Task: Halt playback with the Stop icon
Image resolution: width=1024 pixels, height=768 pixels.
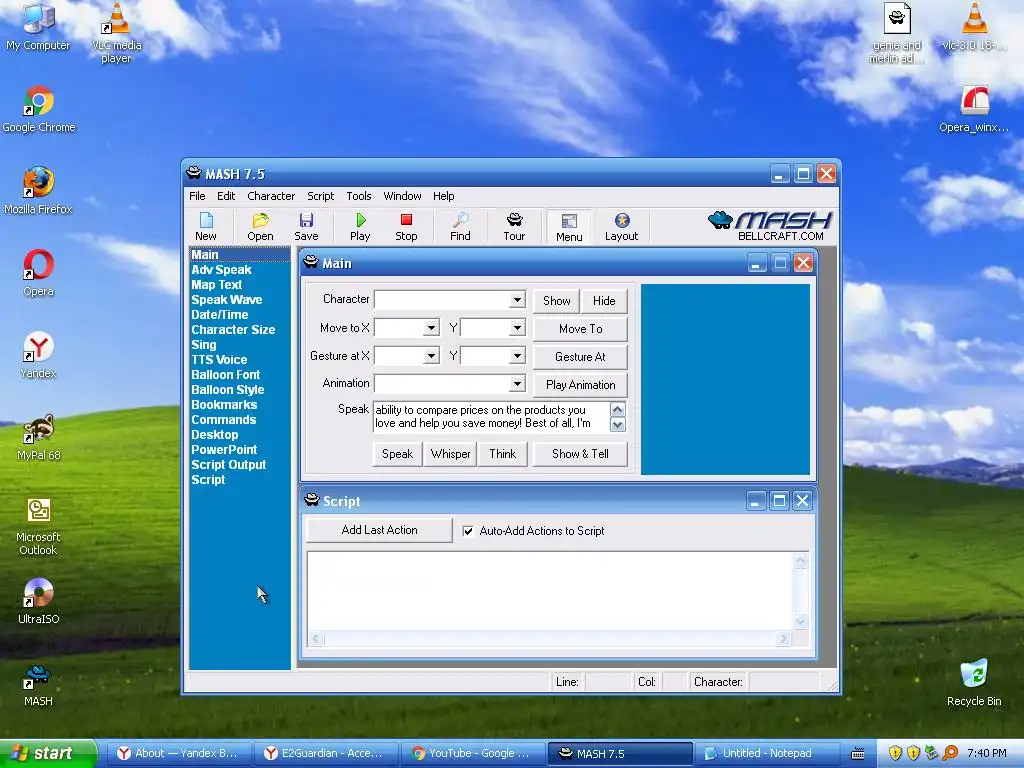Action: pyautogui.click(x=406, y=227)
